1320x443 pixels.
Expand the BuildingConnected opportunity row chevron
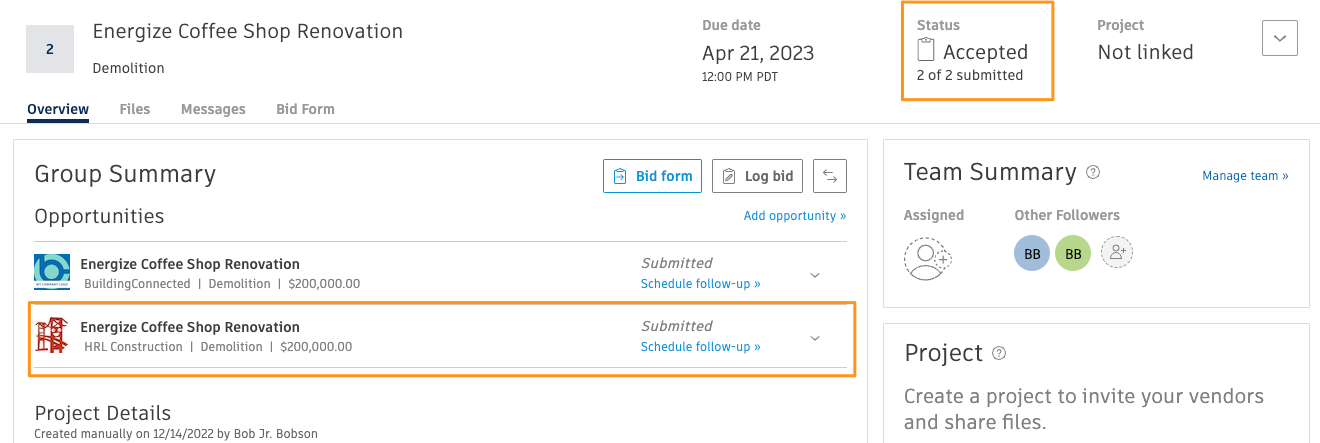(x=815, y=275)
